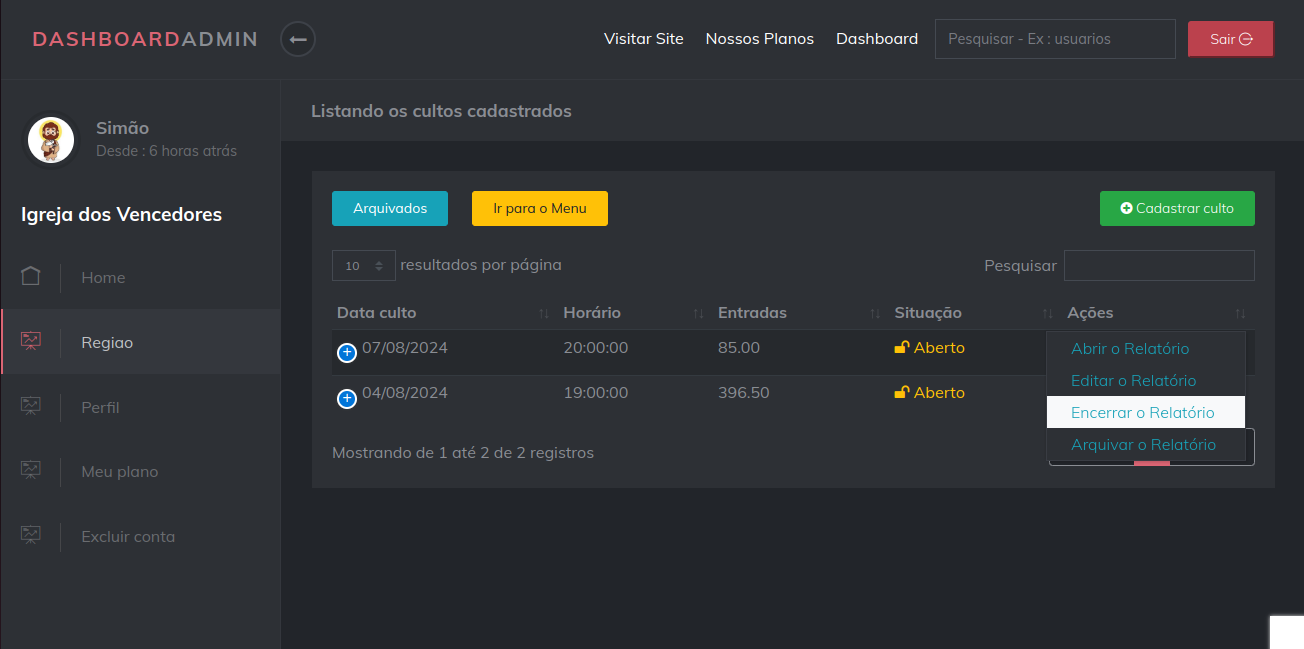Click the back arrow sidebar toggle icon
Viewport: 1304px width, 649px height.
tap(298, 40)
